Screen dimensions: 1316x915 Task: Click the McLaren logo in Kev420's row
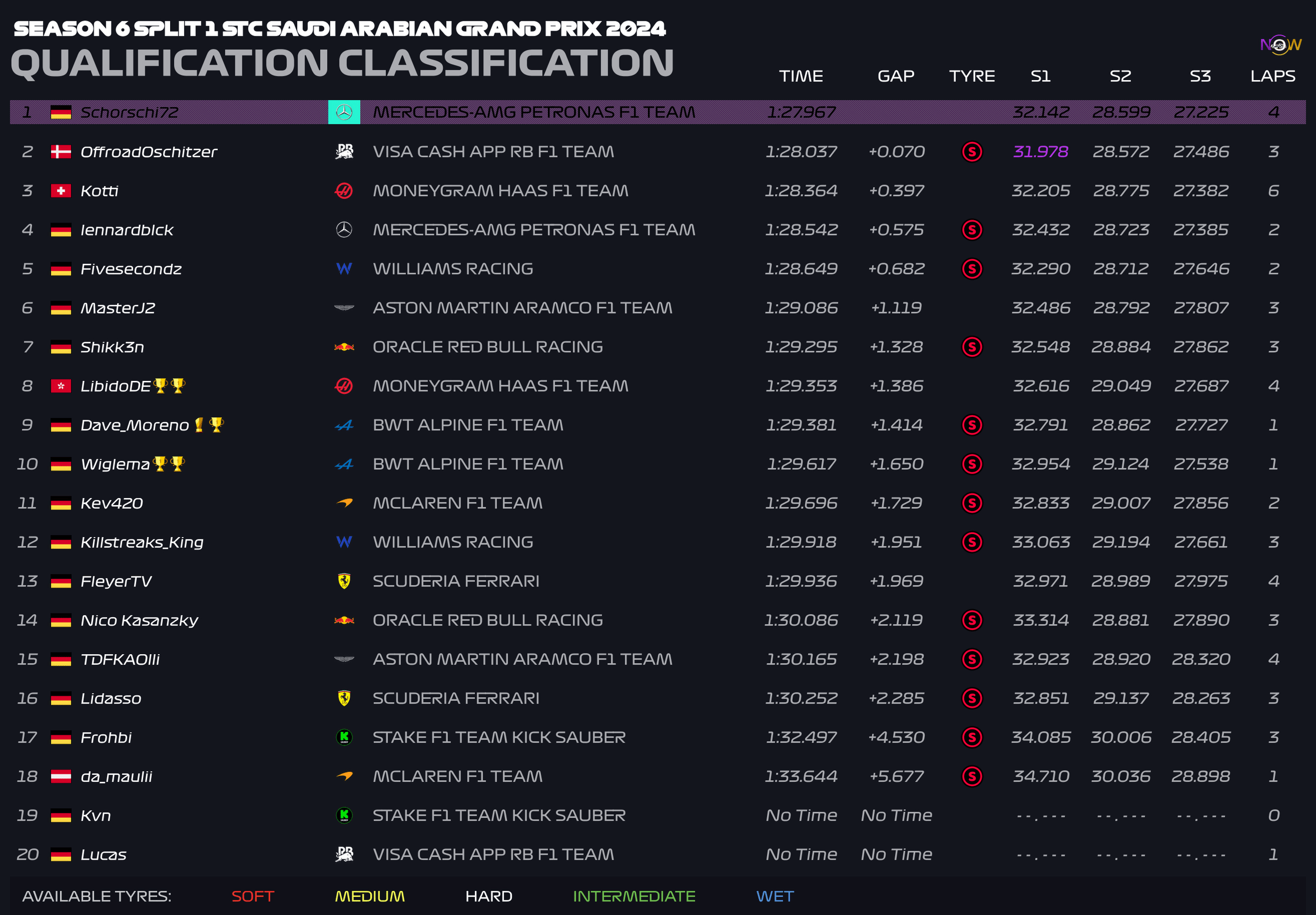click(344, 503)
